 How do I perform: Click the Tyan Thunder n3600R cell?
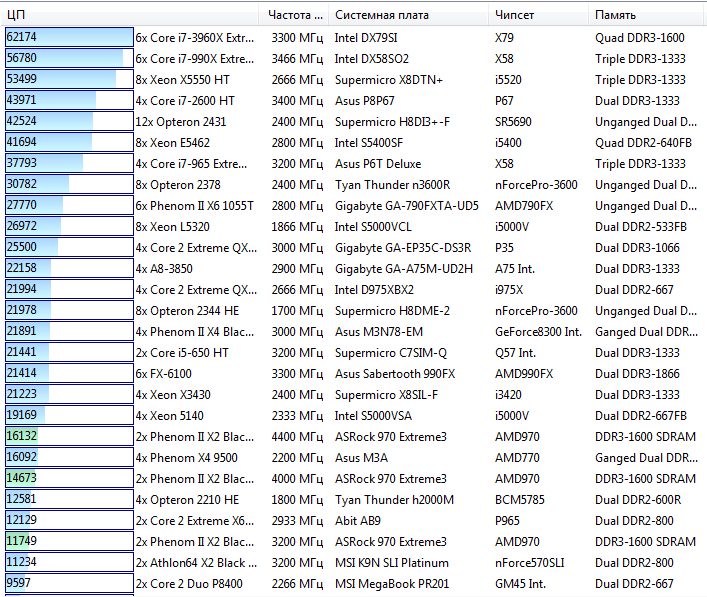click(392, 185)
